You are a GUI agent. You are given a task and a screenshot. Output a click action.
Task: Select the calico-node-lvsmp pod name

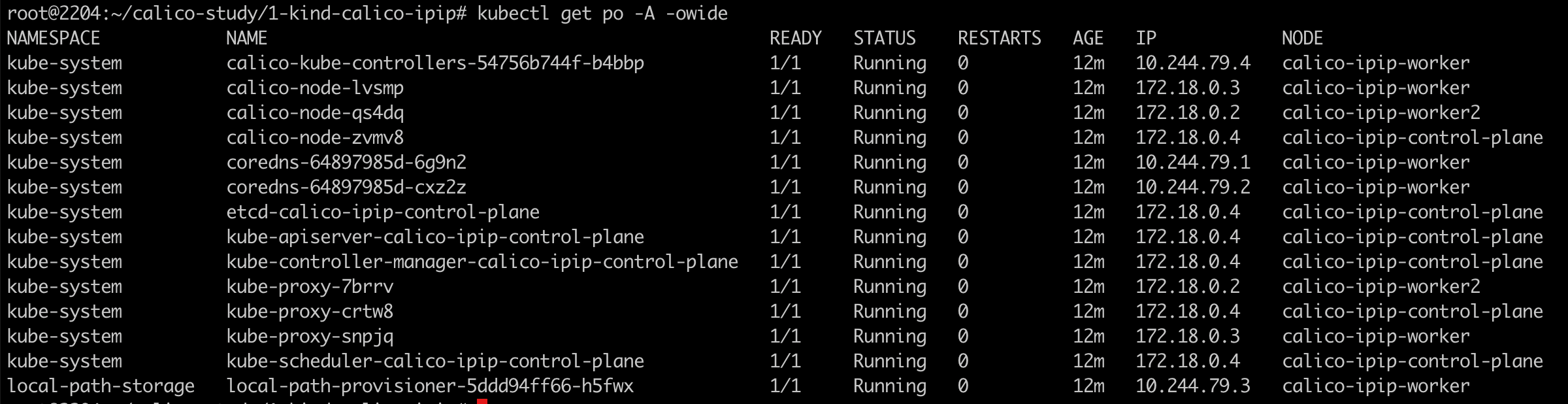click(315, 88)
